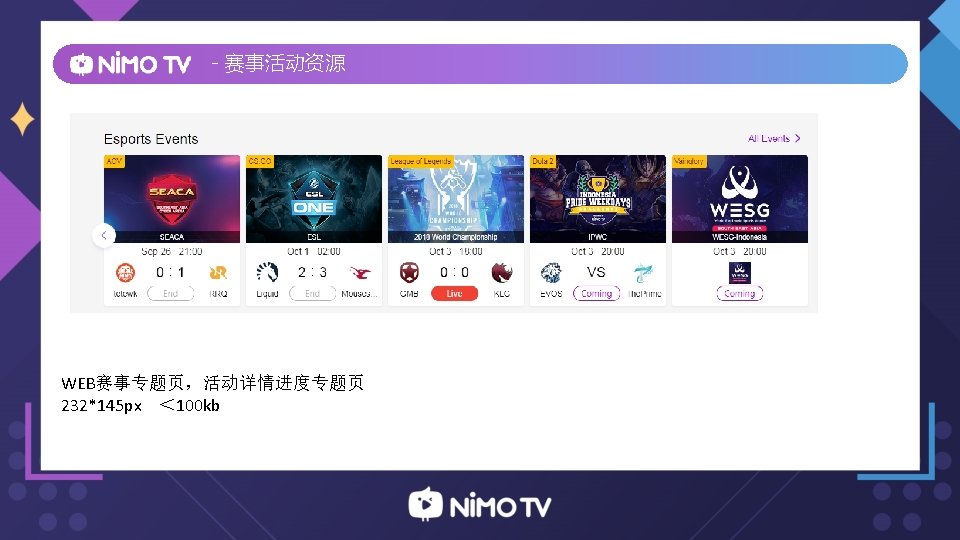Click the AOV game tag

[114, 161]
